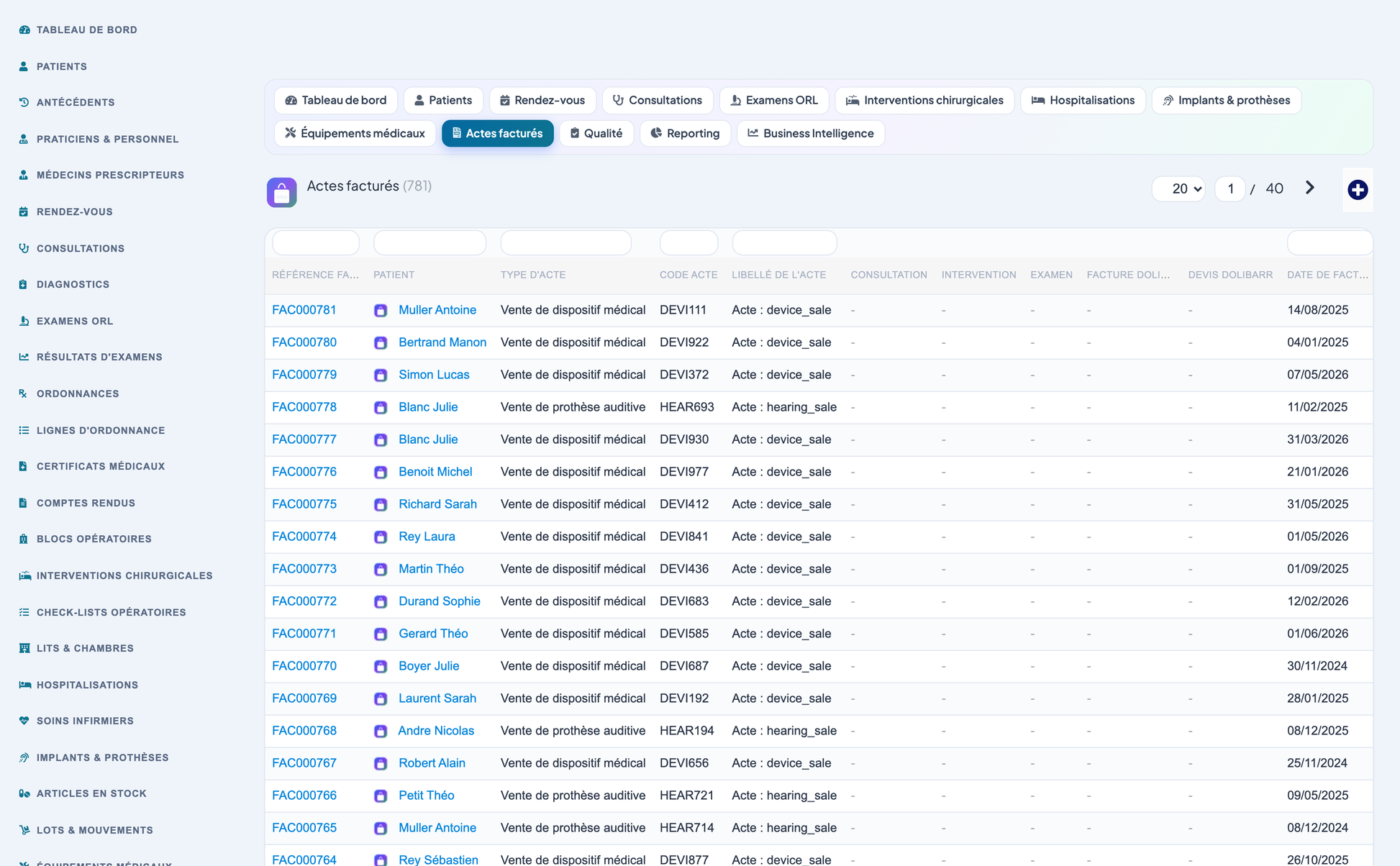Viewport: 1400px width, 866px height.
Task: Click the Référence facture filter field
Action: click(x=316, y=242)
